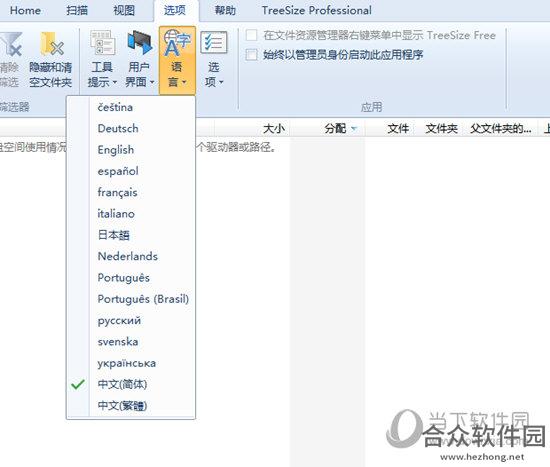
Task: Switch to the Home tab
Action: click(x=25, y=11)
